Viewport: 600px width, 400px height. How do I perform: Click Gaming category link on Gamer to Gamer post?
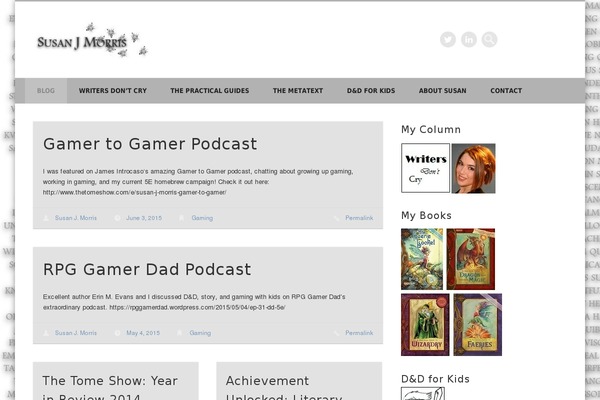click(x=202, y=218)
